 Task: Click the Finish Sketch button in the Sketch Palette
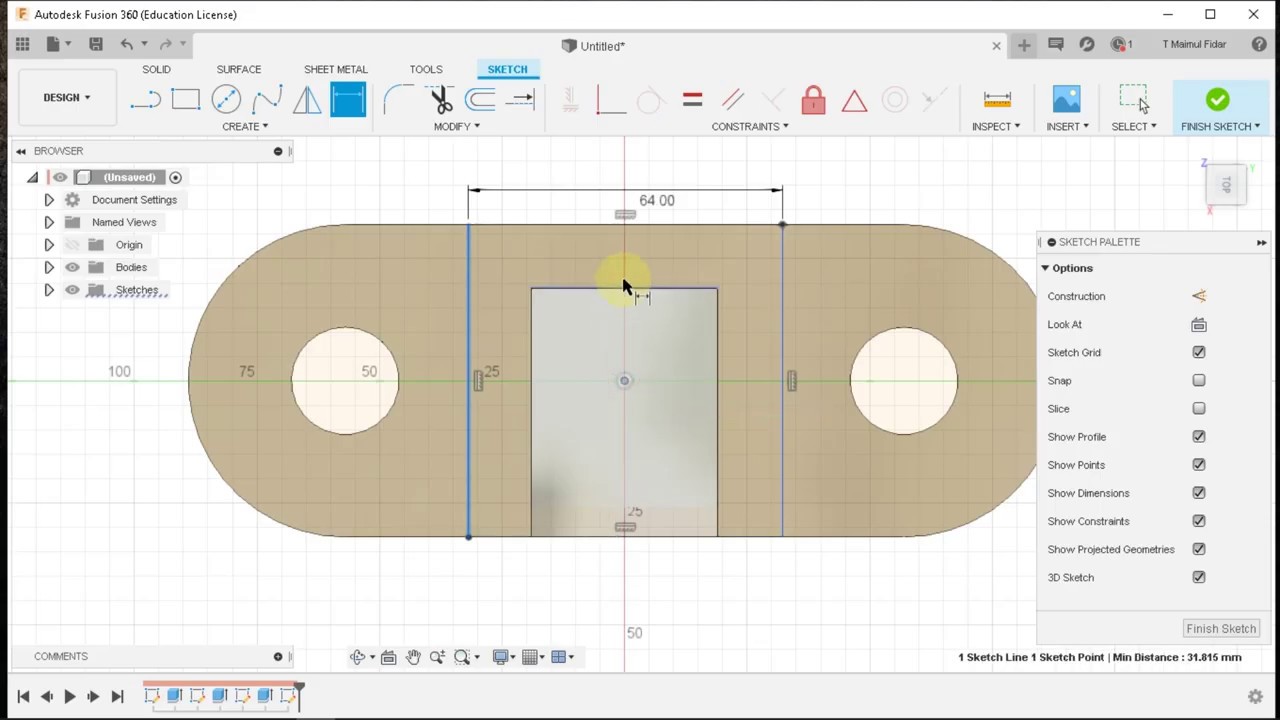[x=1221, y=629]
